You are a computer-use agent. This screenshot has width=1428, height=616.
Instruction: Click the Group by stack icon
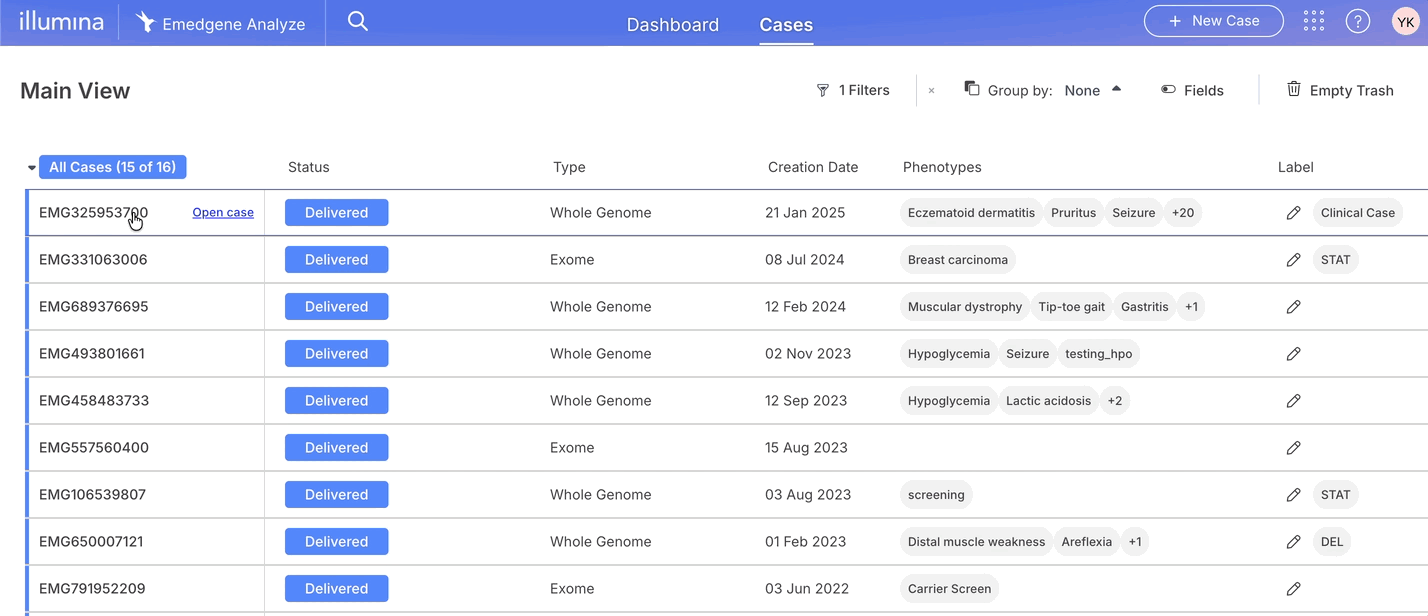coord(971,89)
